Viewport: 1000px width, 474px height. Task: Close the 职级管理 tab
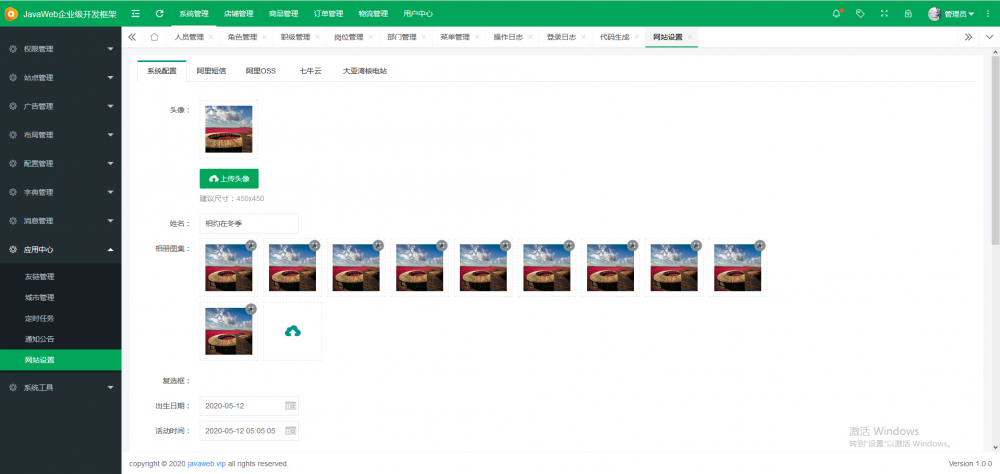tap(317, 37)
